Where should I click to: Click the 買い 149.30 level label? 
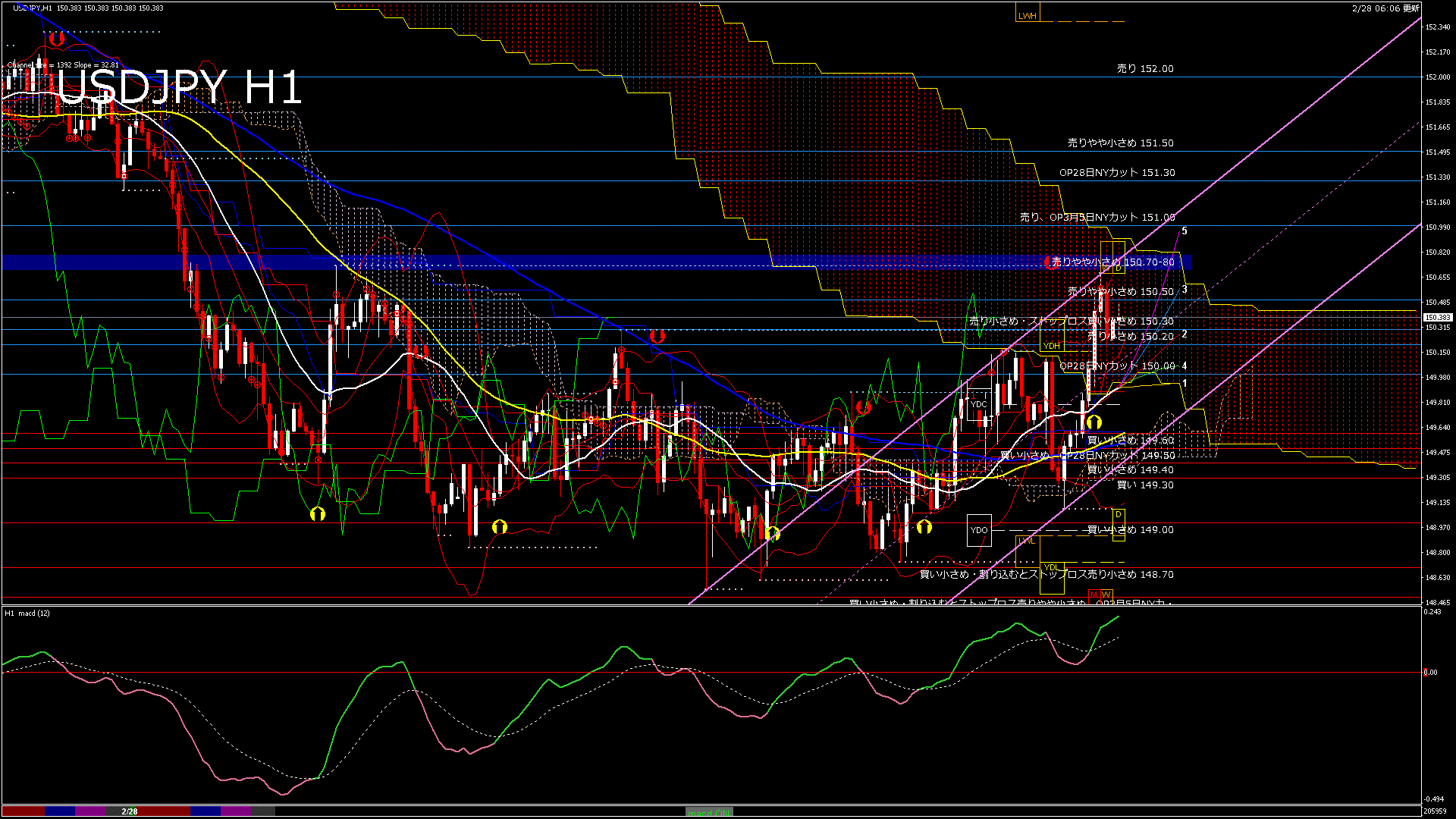[x=1144, y=485]
